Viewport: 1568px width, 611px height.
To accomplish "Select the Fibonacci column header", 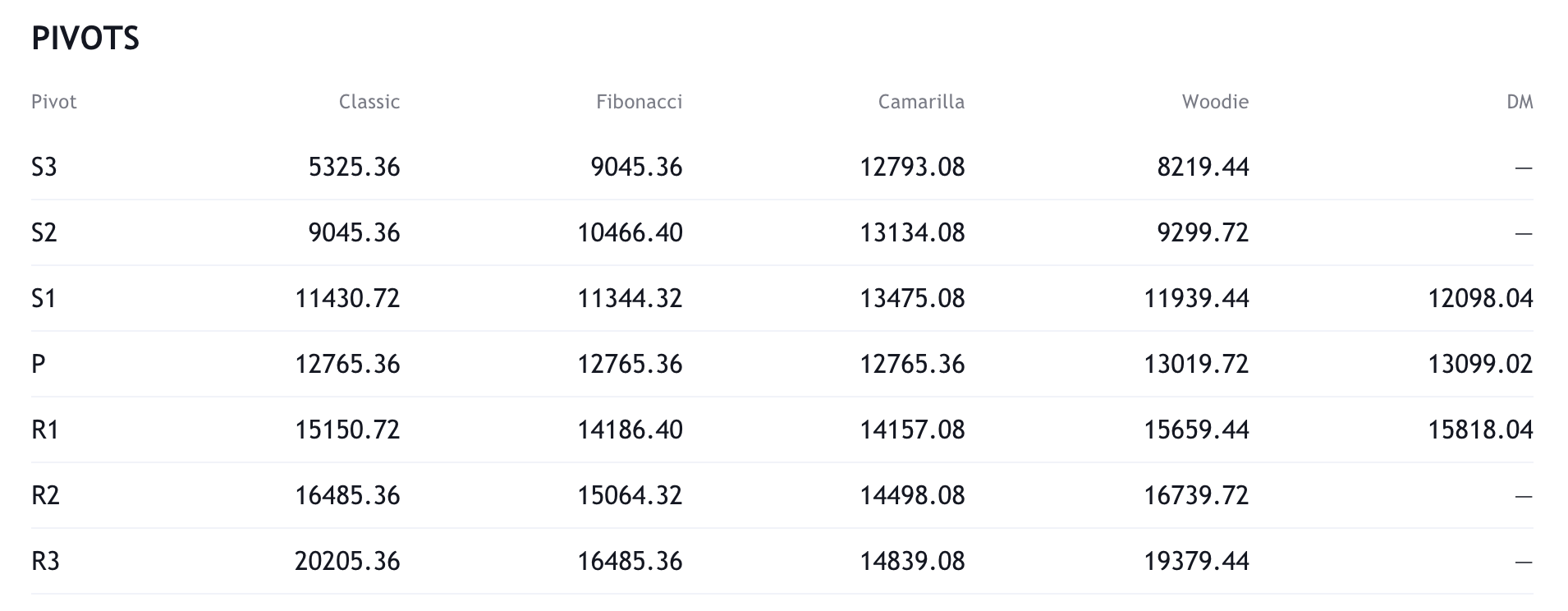I will pos(639,102).
